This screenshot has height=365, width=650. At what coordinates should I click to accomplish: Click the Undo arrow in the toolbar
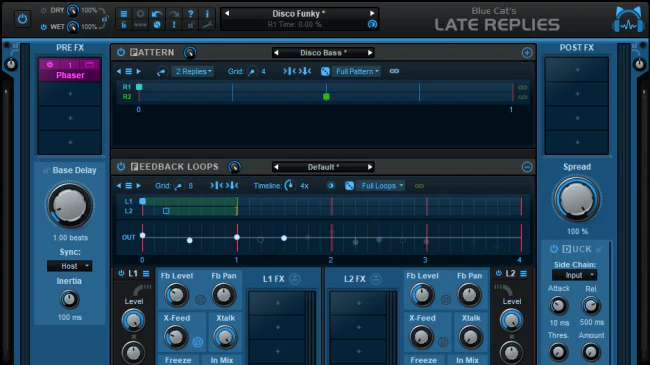point(157,14)
